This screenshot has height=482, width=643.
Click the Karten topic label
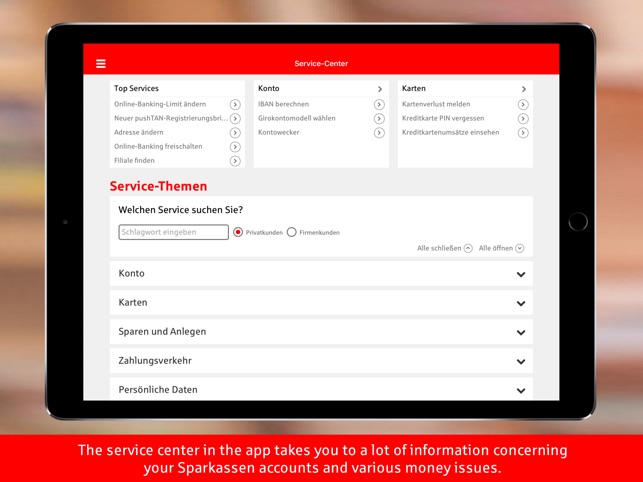point(133,302)
